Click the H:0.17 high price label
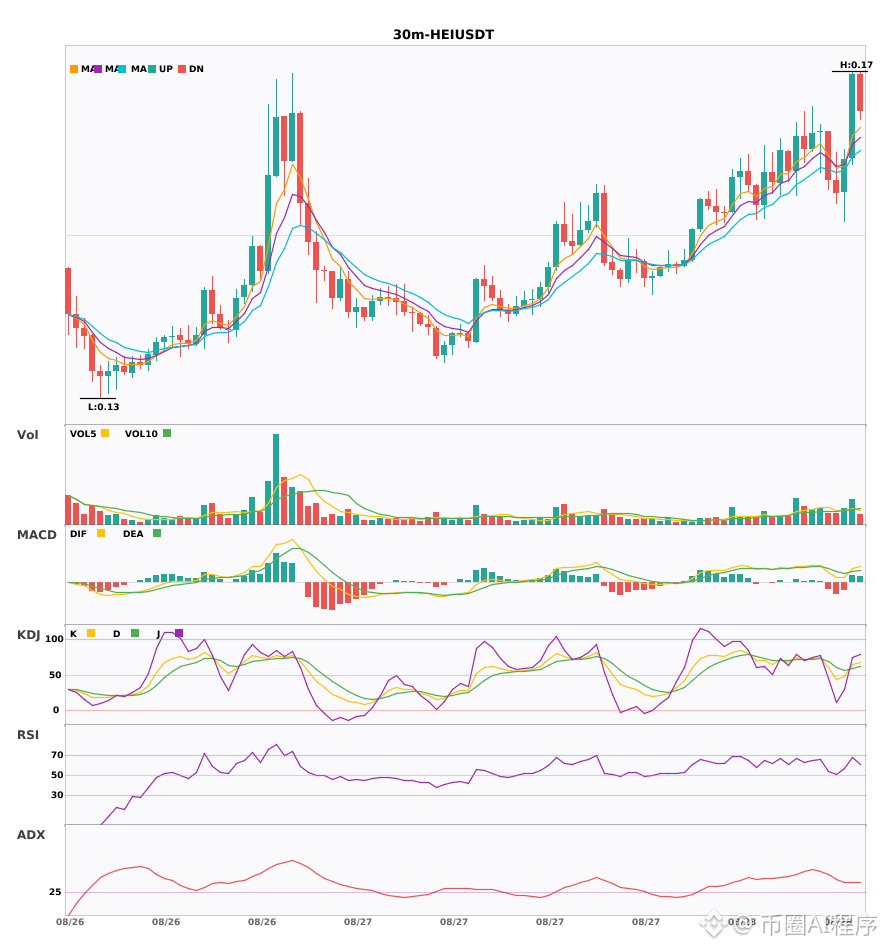Image resolution: width=885 pixels, height=950 pixels. (856, 65)
